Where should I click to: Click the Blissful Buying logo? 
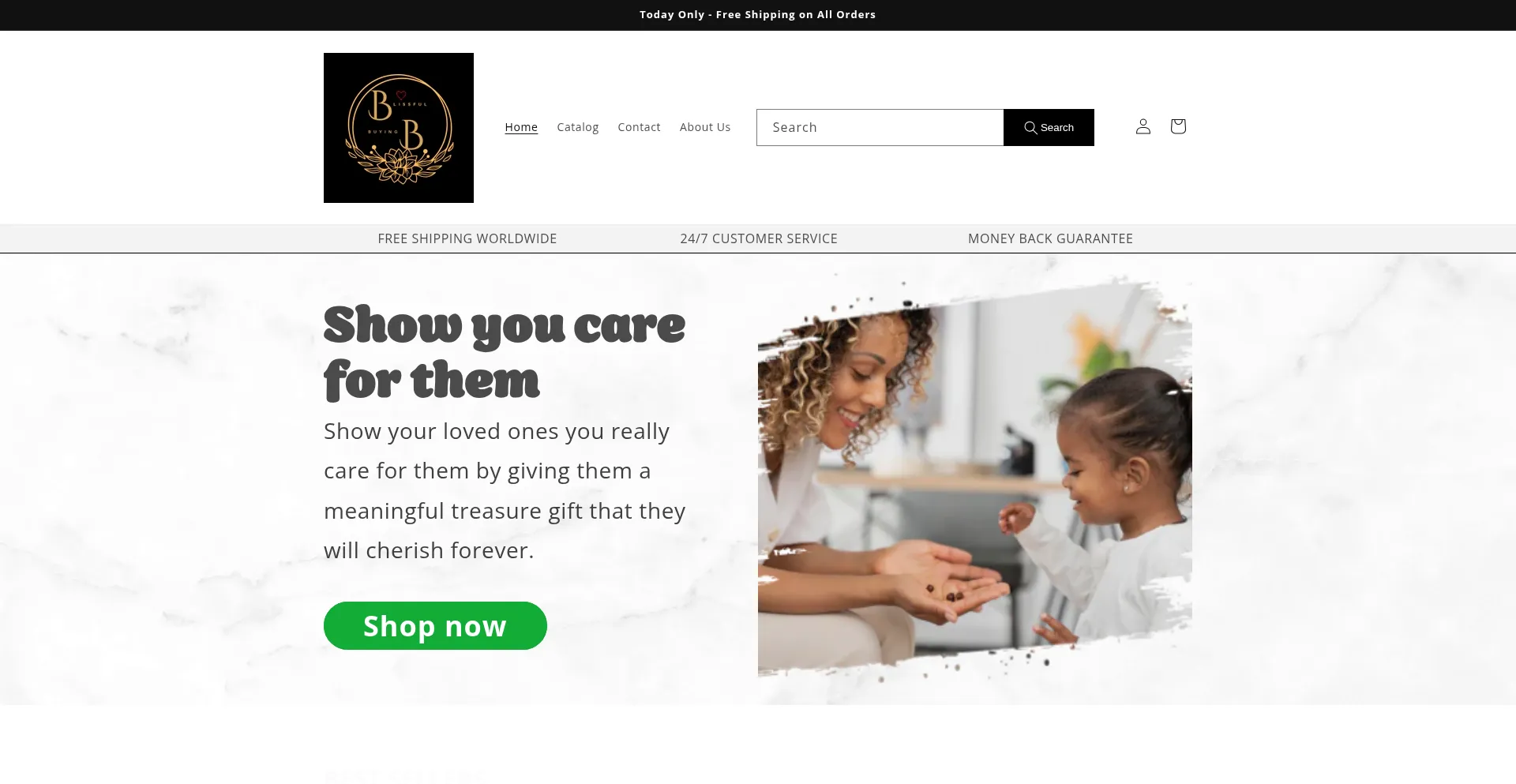pos(399,128)
